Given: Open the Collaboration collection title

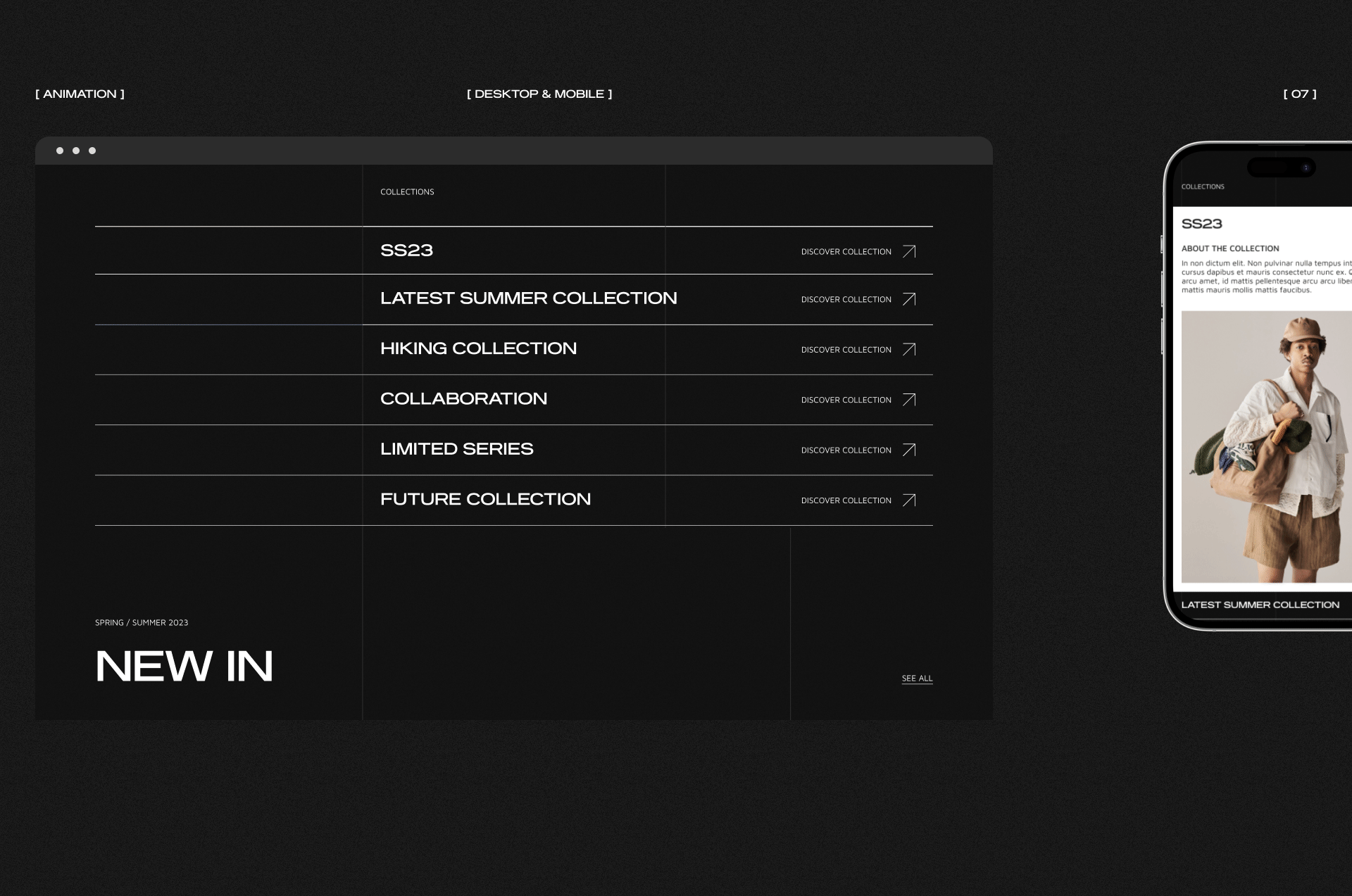Looking at the screenshot, I should [x=463, y=399].
